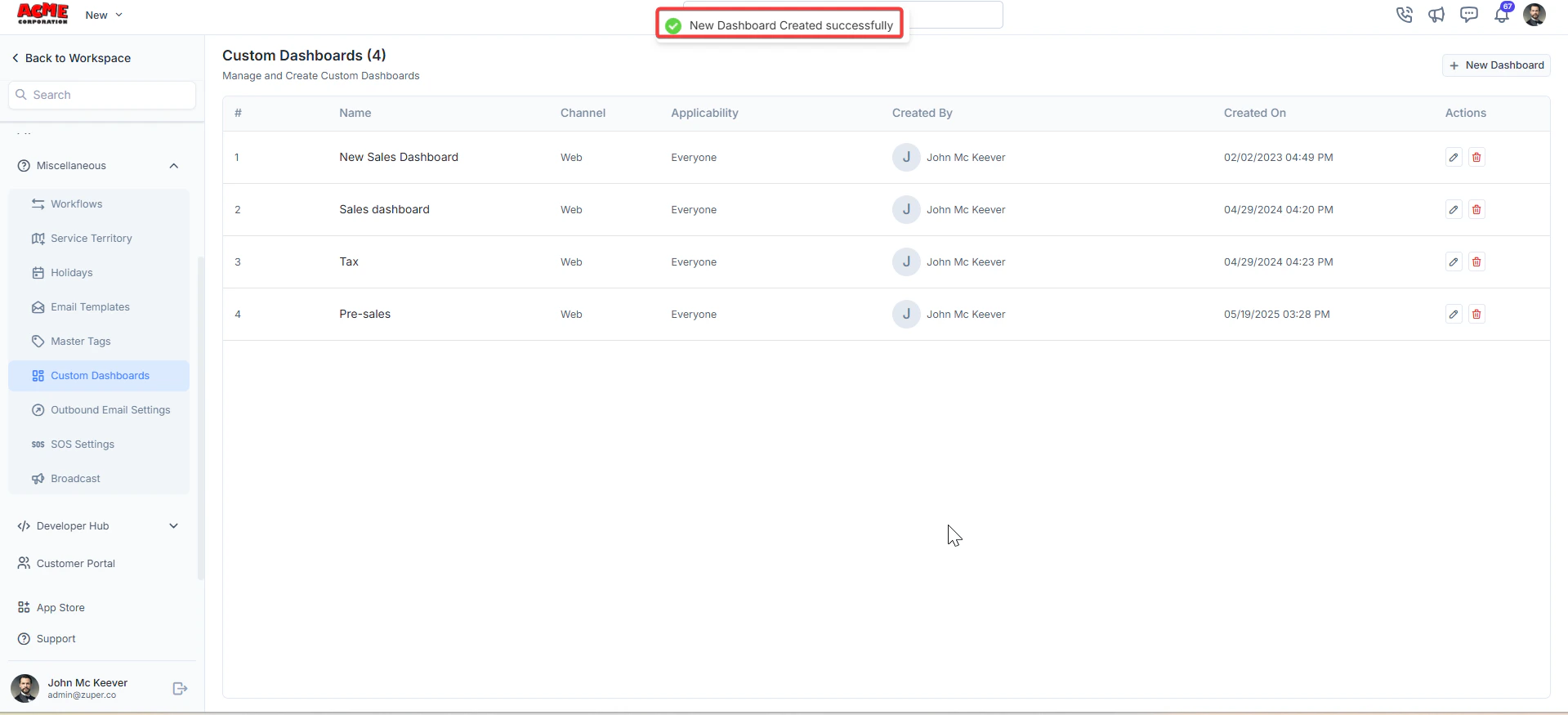Click the J avatar in Tax row
1568x715 pixels.
point(906,261)
